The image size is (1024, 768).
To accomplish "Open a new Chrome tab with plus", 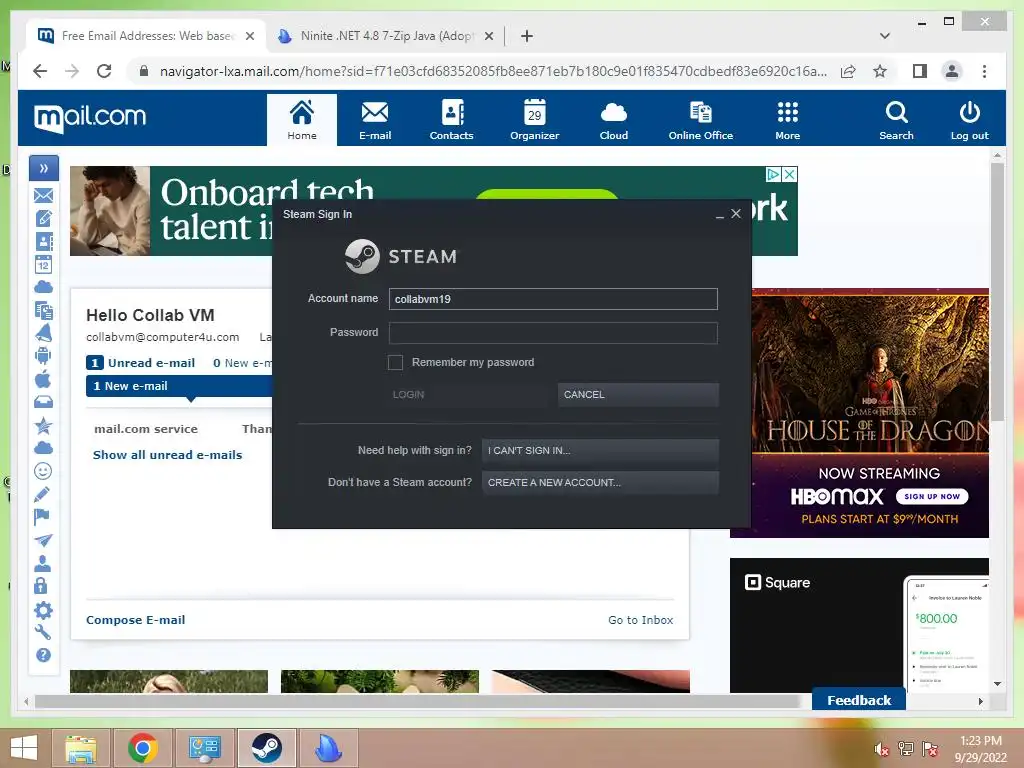I will [527, 36].
